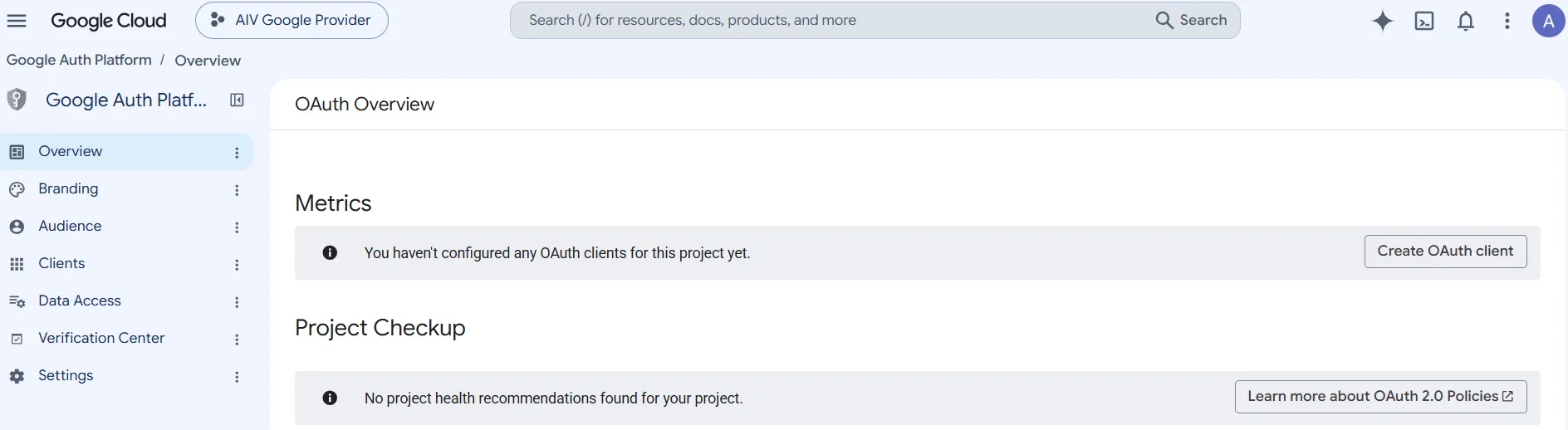Viewport: 1568px width, 430px height.
Task: Click the Search button in search bar
Action: pos(1192,20)
